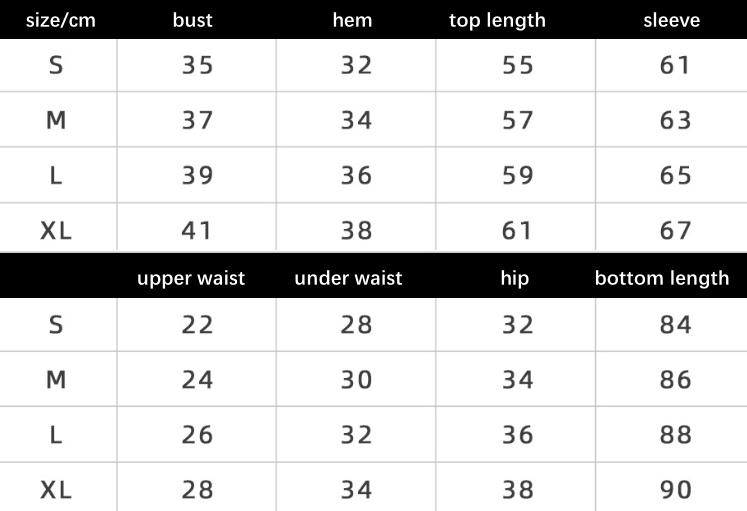Click the 'size/cm' header cell
Viewport: 747px width, 511px height.
(x=61, y=20)
